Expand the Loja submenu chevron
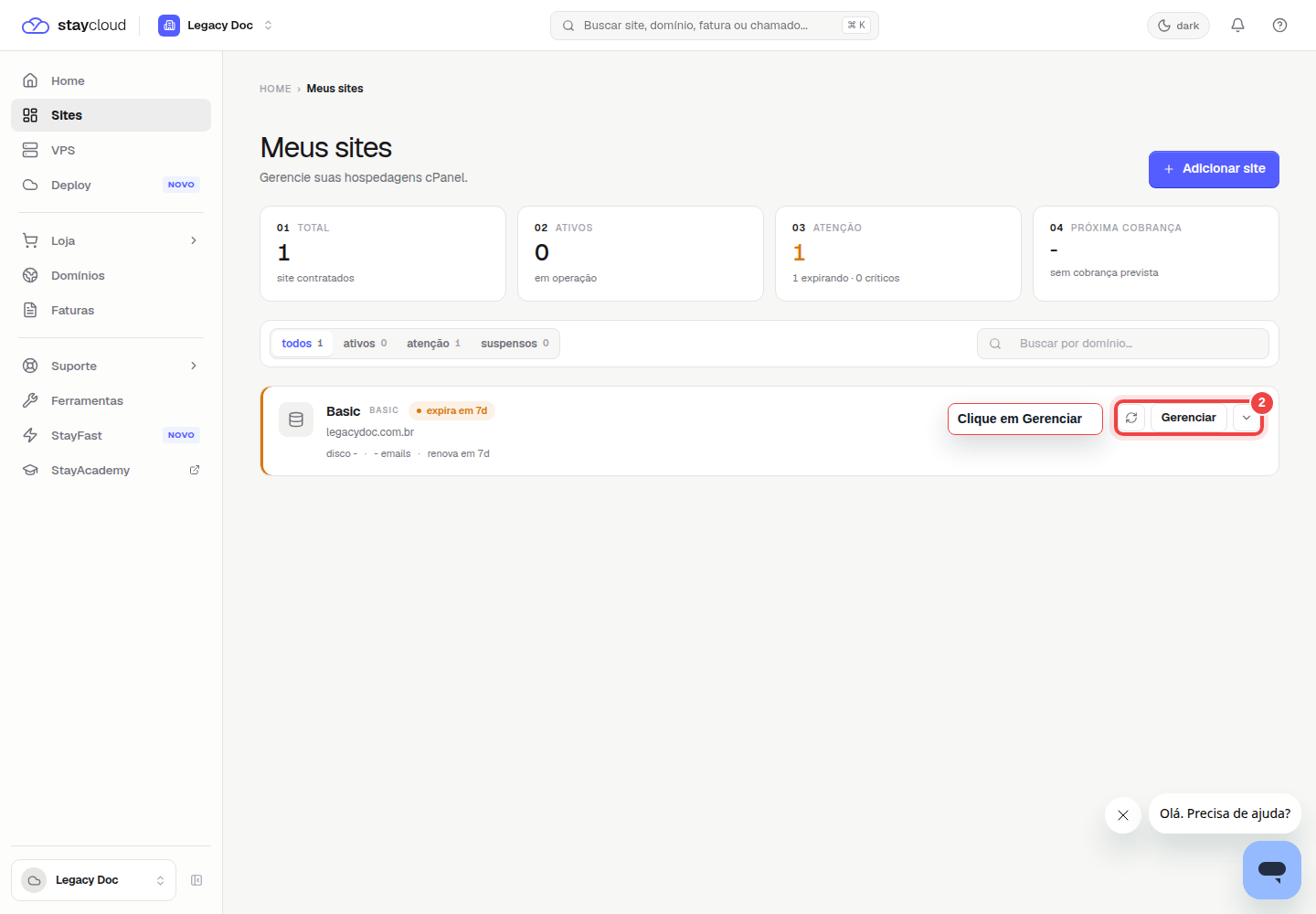Screen dimensions: 1316x914 click(x=194, y=240)
